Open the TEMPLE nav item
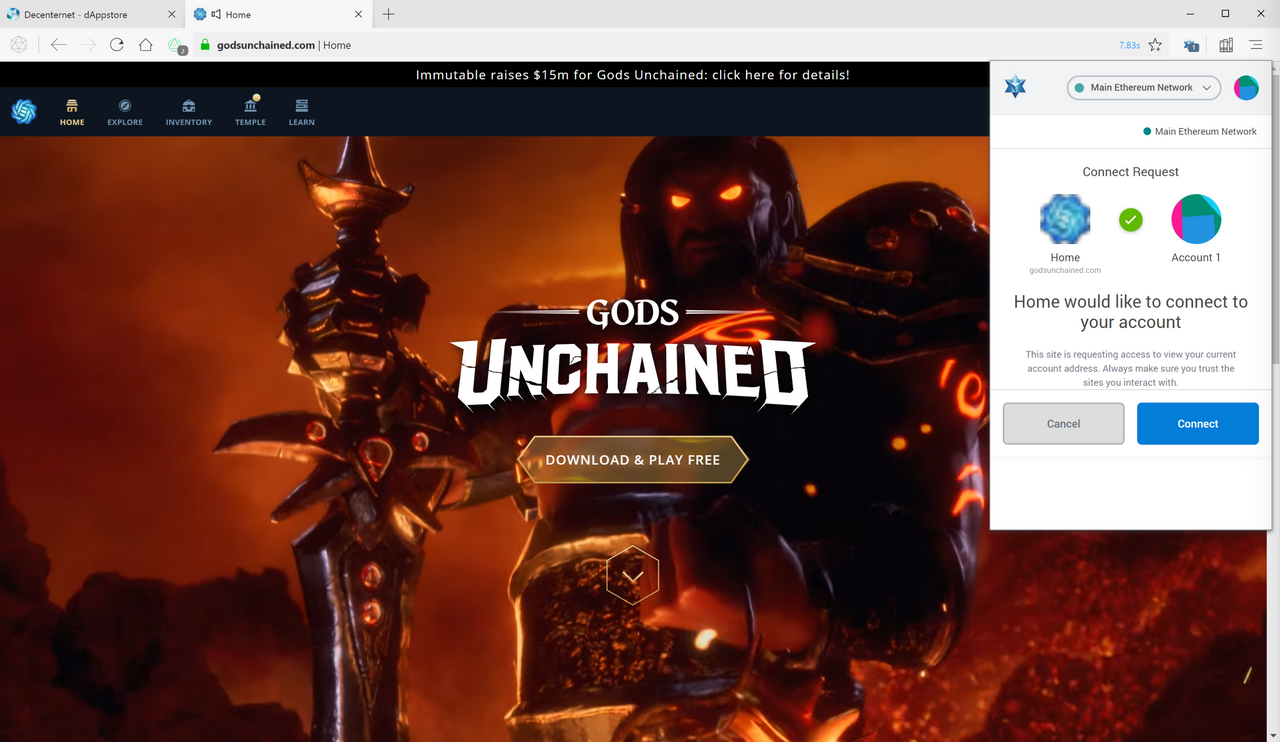1280x742 pixels. [251, 112]
